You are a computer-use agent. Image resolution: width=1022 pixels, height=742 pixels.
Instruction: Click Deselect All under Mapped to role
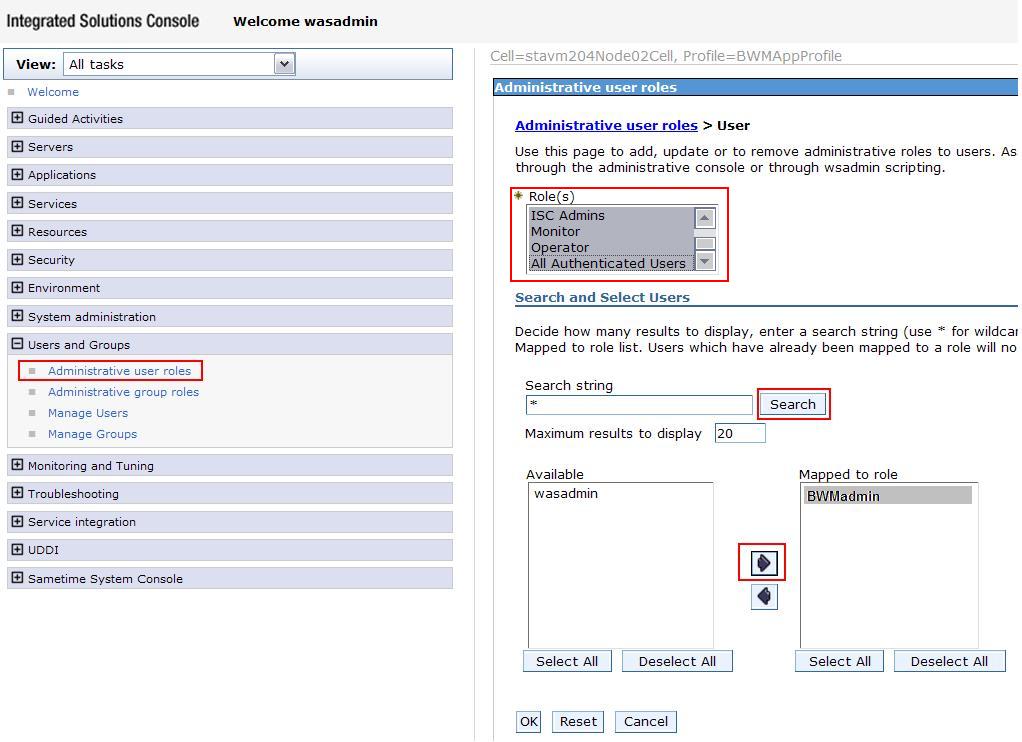pyautogui.click(x=949, y=661)
